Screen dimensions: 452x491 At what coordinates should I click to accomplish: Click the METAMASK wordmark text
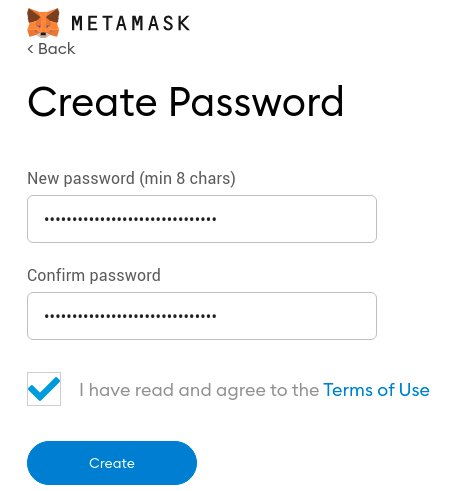(x=130, y=23)
